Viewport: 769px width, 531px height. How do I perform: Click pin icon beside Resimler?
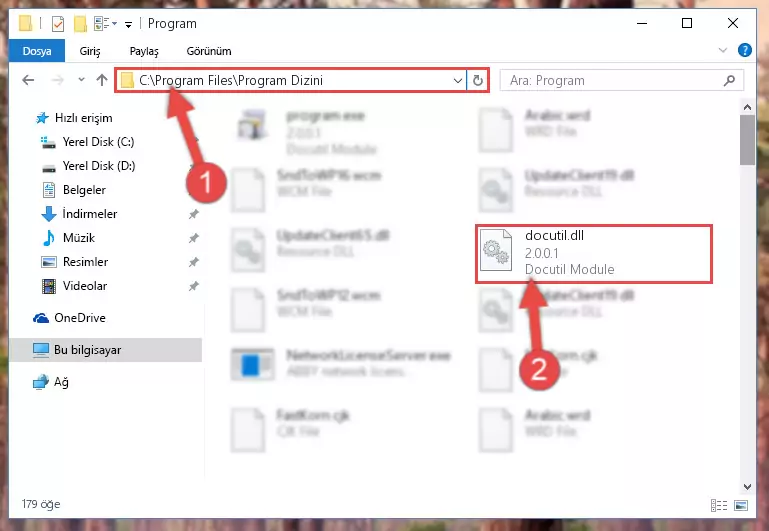click(x=194, y=262)
